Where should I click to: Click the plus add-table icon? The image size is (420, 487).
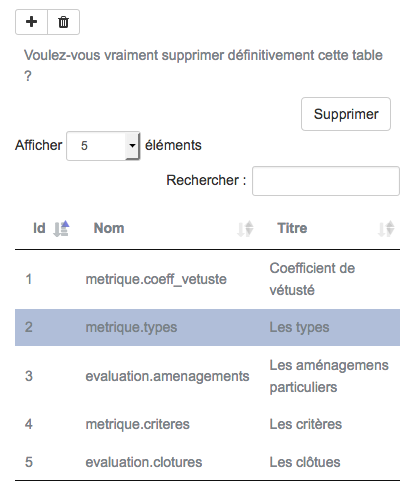click(31, 22)
